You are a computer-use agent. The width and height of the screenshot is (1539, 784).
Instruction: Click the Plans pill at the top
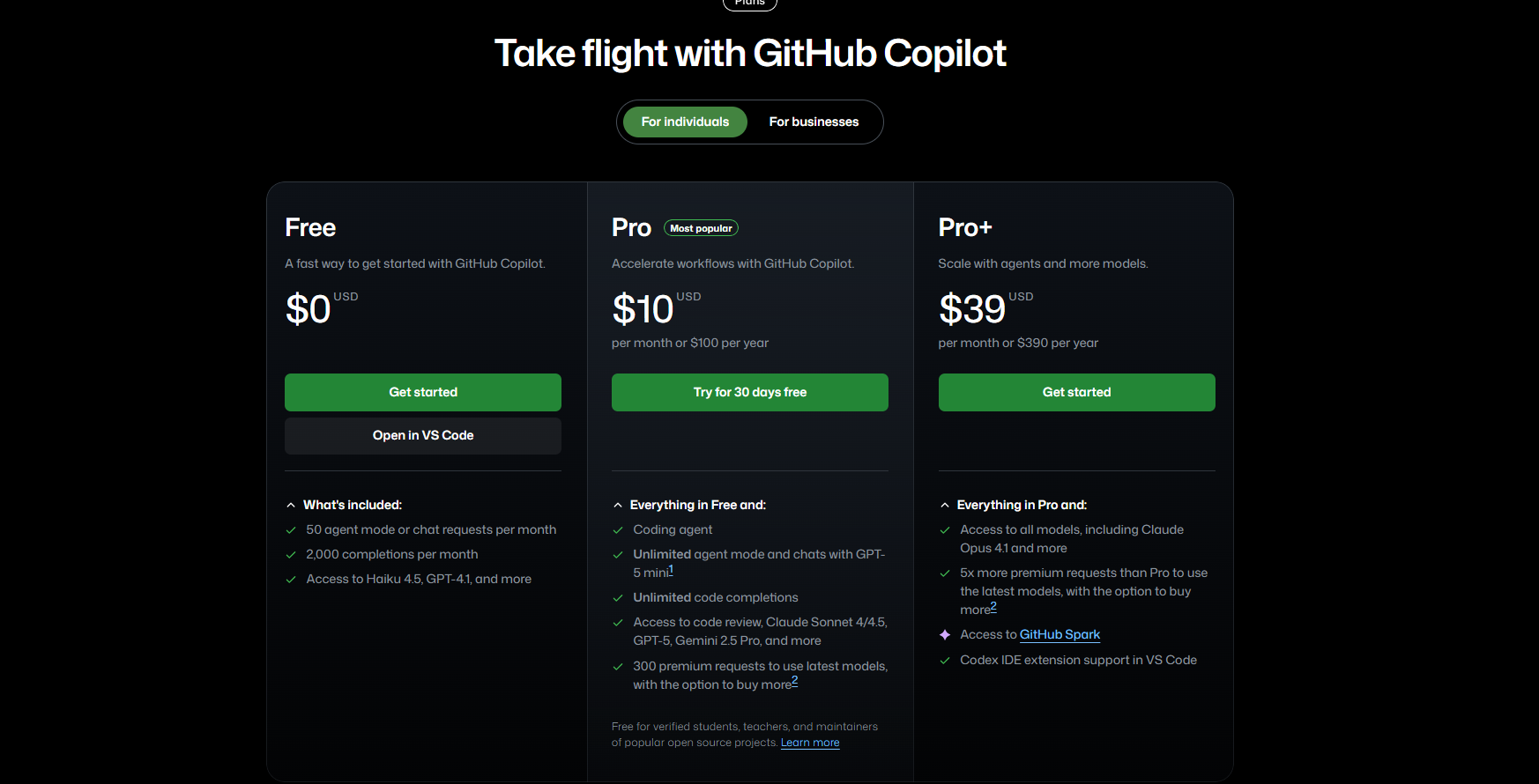[749, 4]
